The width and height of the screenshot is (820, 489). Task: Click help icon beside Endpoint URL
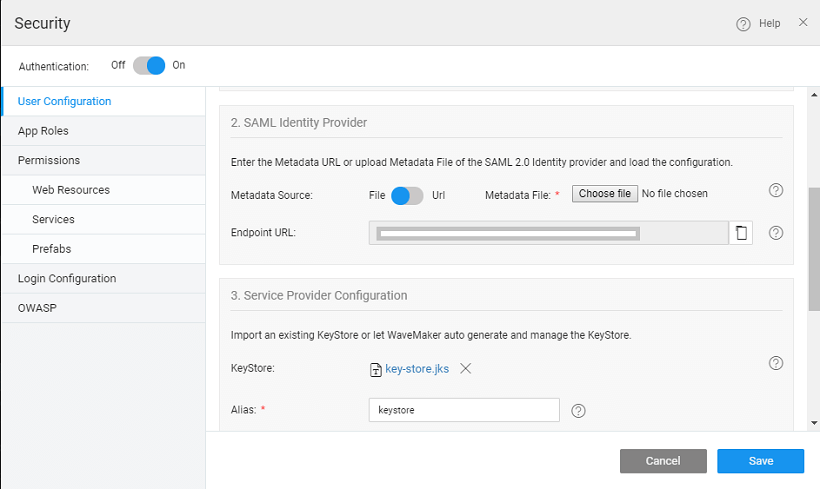pos(775,233)
